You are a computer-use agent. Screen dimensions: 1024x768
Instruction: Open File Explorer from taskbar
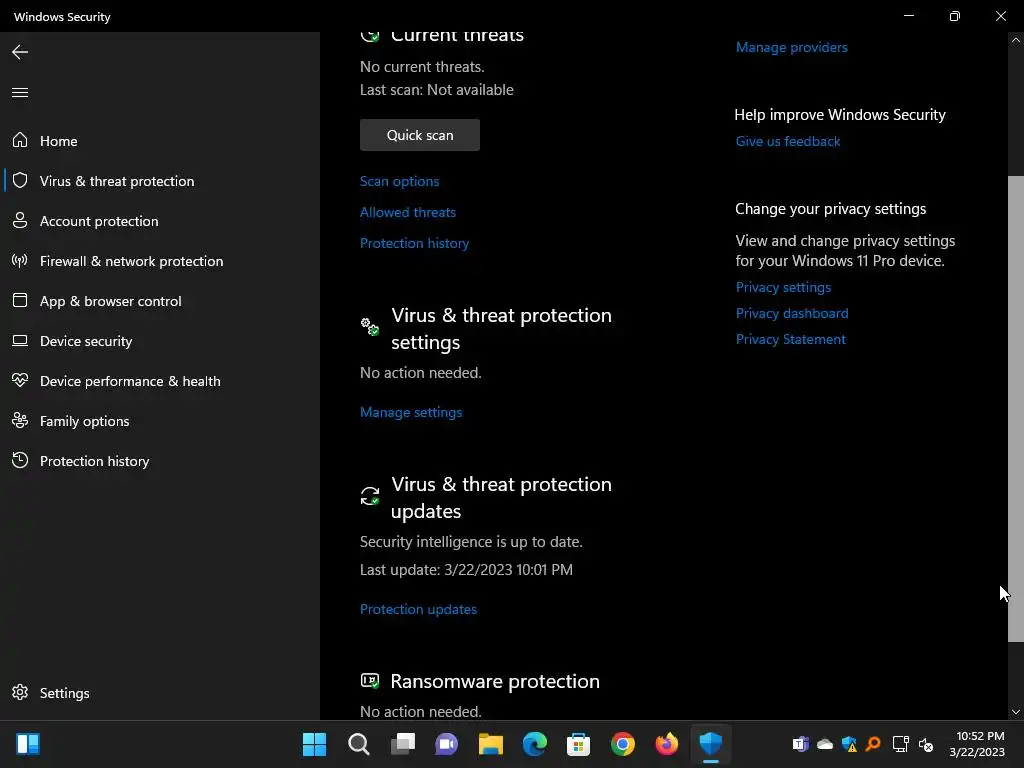(490, 744)
